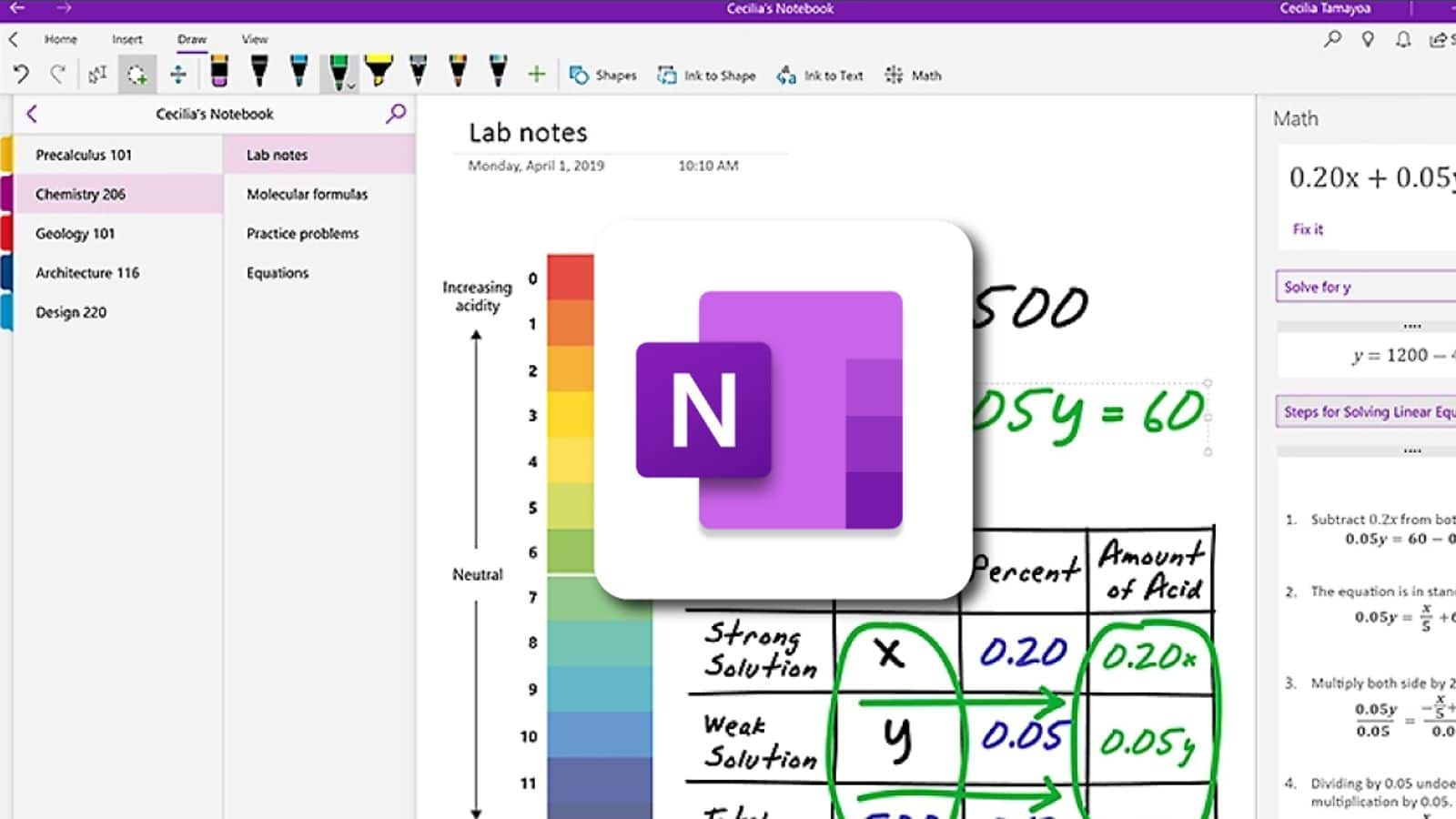Switch to the Draw tab
The image size is (1456, 819).
192,39
